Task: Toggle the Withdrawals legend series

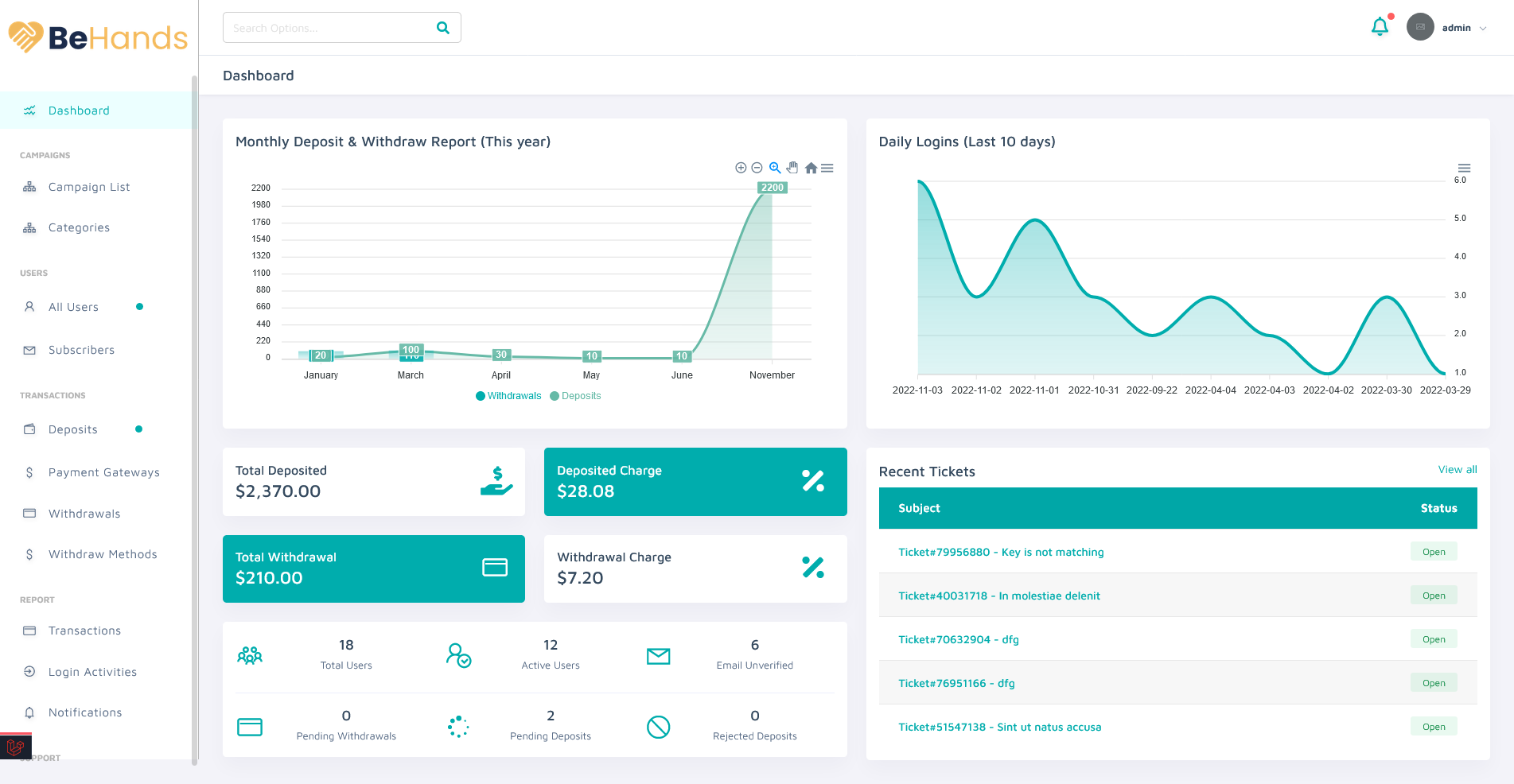Action: (x=508, y=396)
